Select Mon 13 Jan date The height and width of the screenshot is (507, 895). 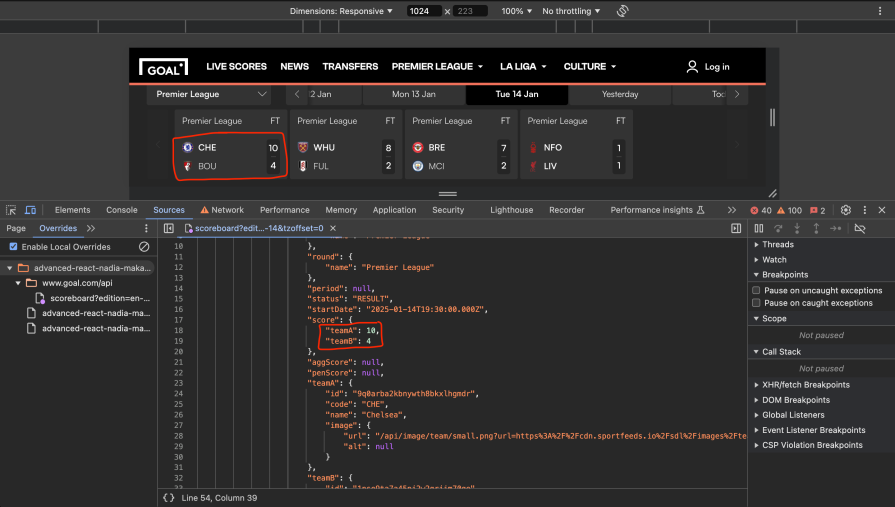(x=414, y=95)
